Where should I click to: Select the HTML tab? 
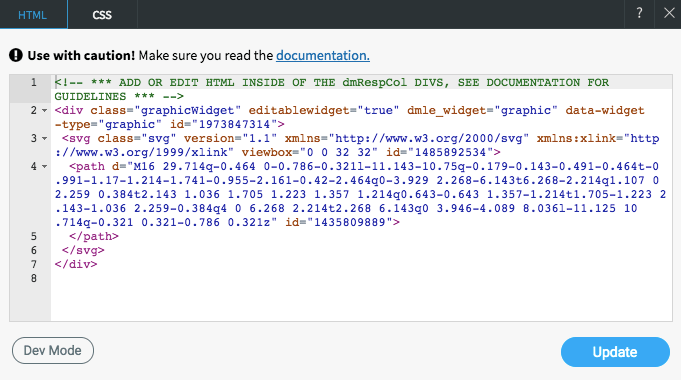33,15
